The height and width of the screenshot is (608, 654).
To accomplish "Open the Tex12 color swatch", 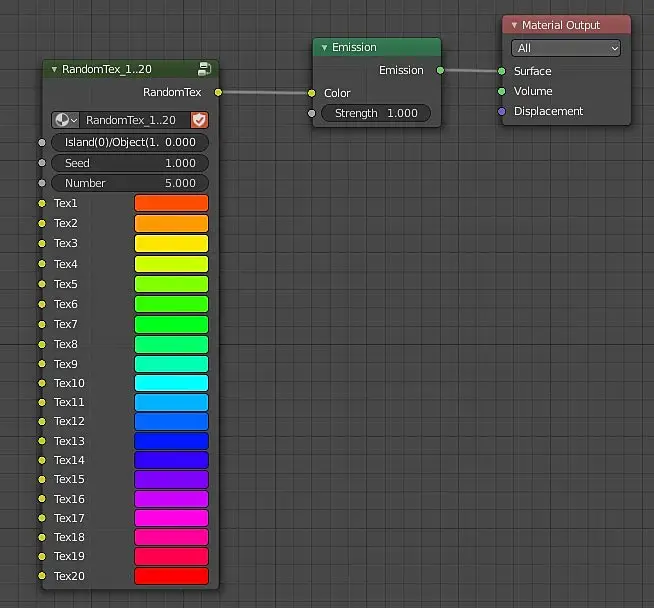I will [x=171, y=422].
